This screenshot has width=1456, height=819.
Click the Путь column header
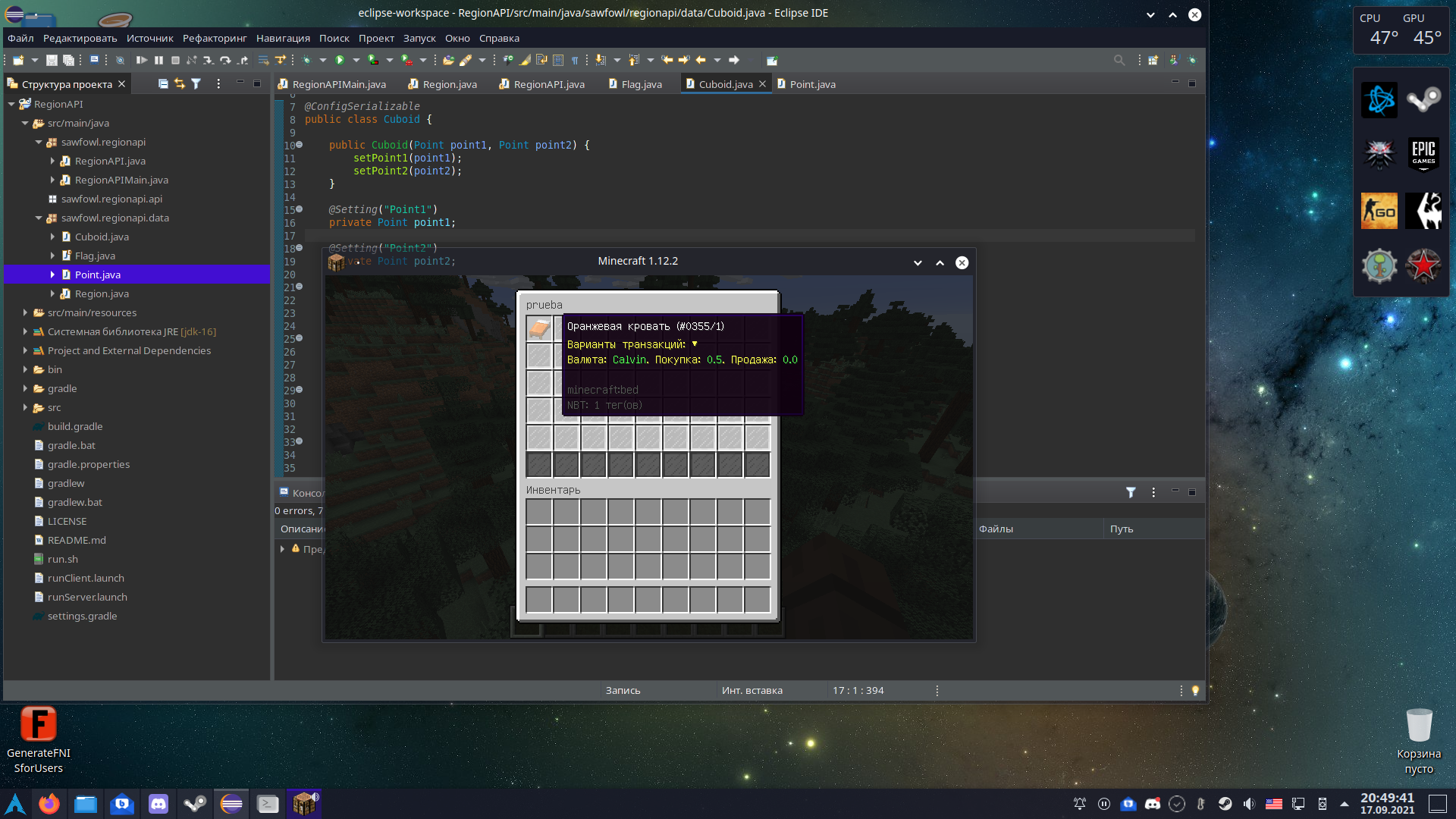click(1121, 529)
